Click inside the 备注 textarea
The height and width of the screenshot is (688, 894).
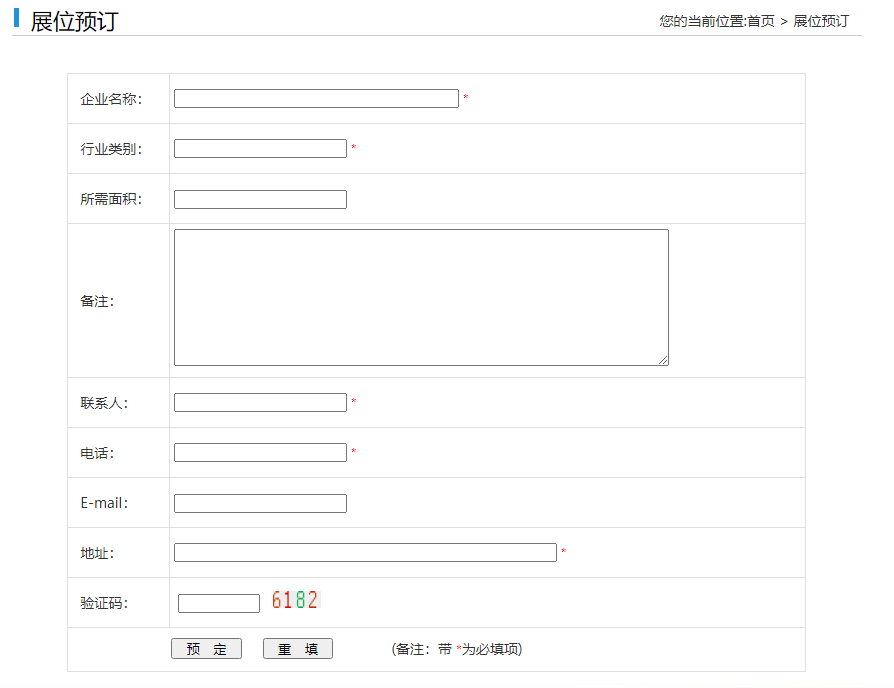(x=421, y=298)
